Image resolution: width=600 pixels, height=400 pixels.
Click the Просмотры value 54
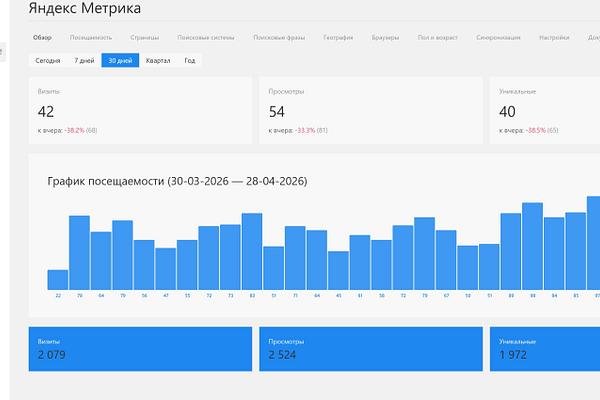[x=277, y=112]
